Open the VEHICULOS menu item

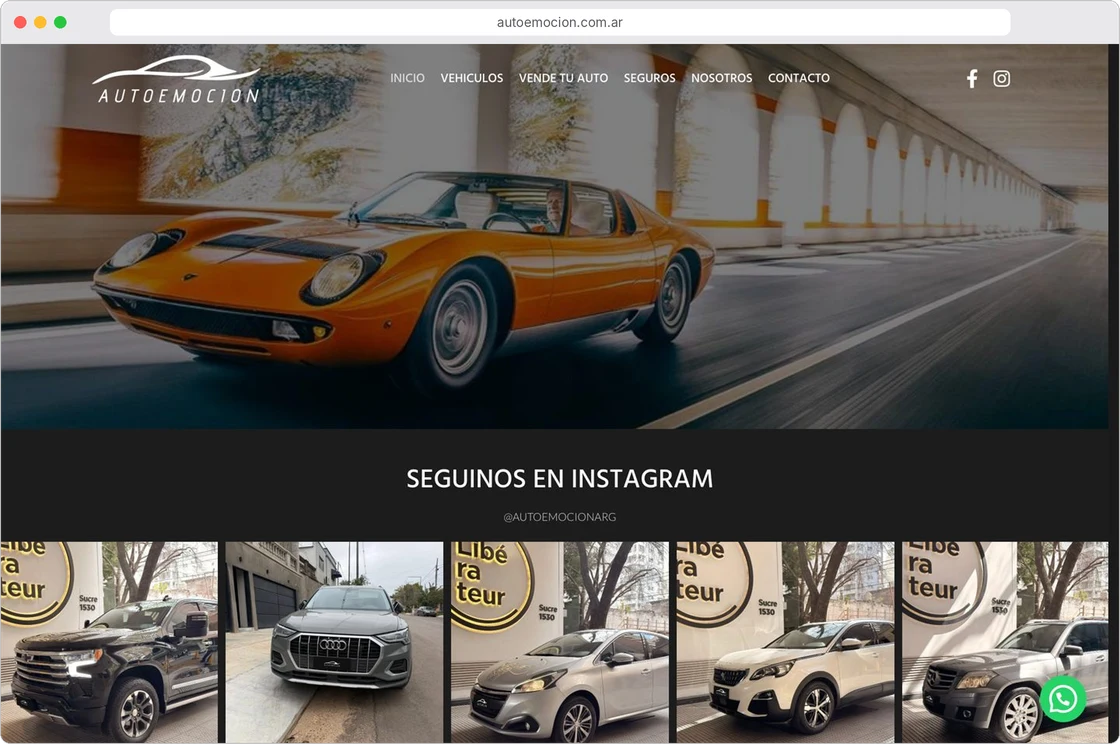point(471,78)
